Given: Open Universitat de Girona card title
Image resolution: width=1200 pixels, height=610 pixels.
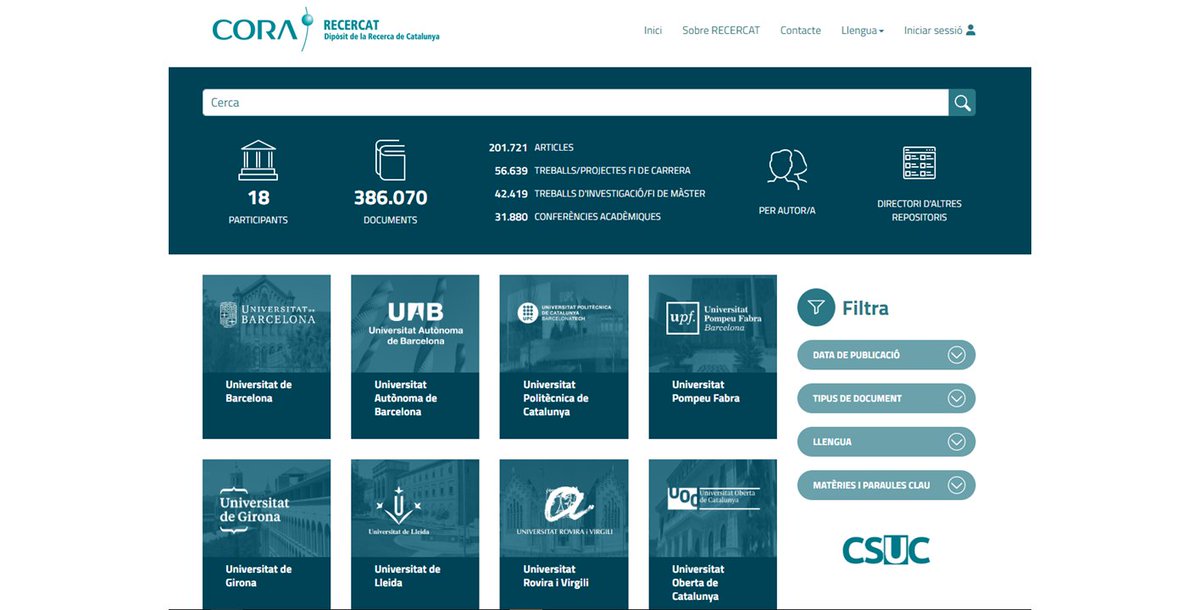Looking at the screenshot, I should point(259,576).
